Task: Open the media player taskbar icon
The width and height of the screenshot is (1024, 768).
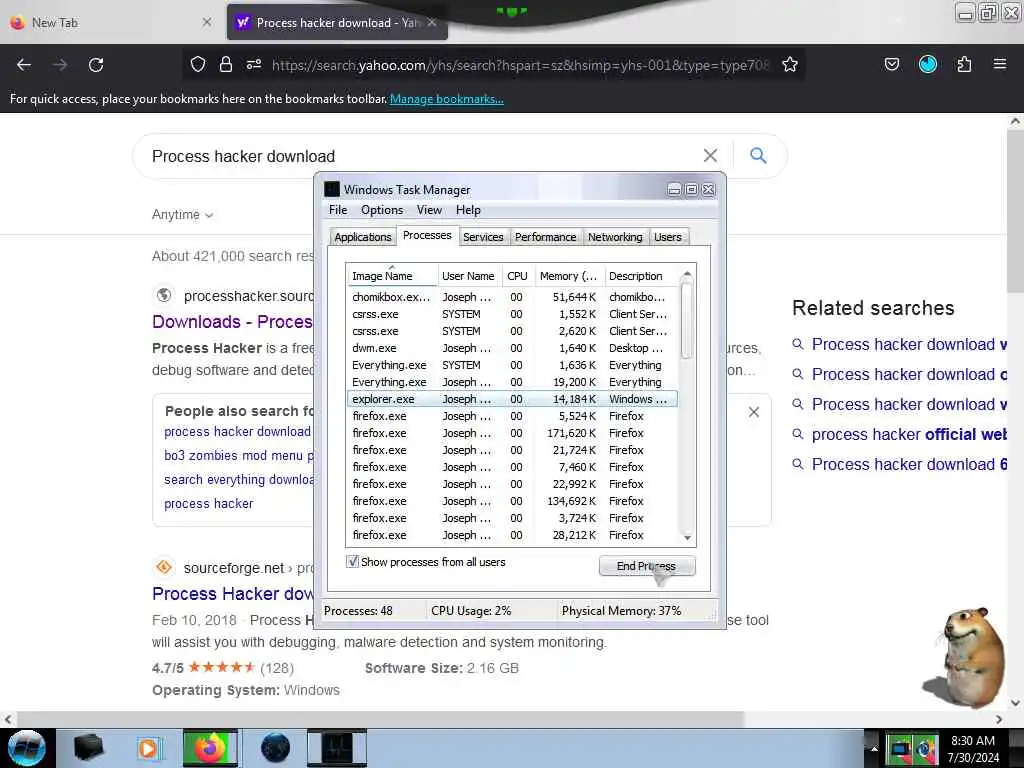Action: (x=148, y=748)
